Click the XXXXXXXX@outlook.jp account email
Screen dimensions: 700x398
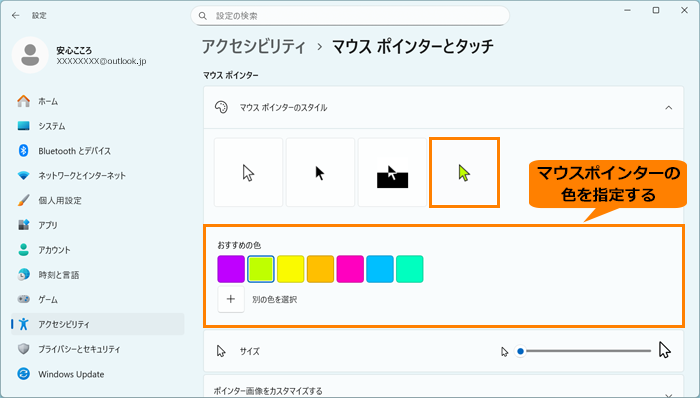pos(101,62)
